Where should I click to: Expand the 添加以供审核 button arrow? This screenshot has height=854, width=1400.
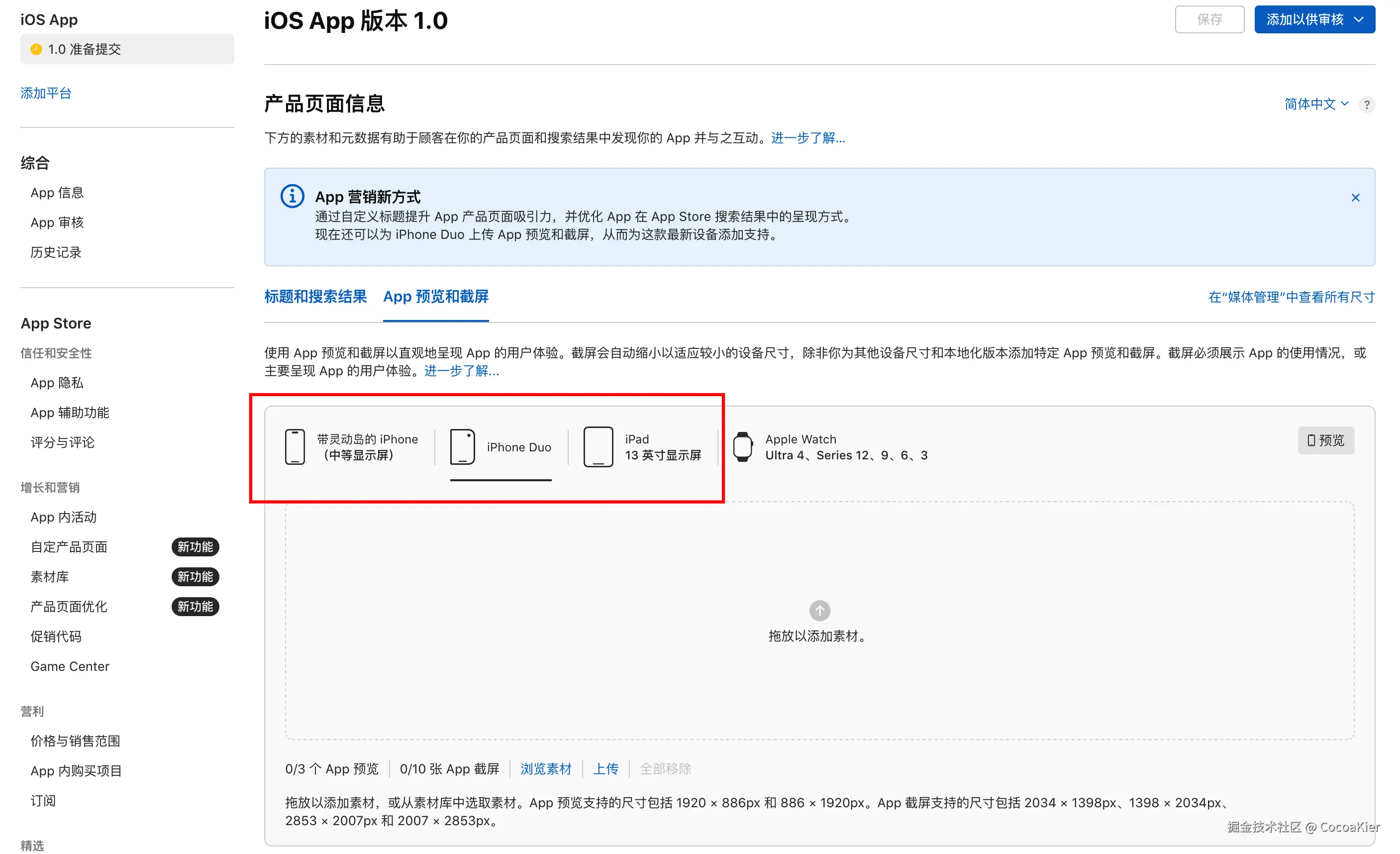tap(1358, 20)
